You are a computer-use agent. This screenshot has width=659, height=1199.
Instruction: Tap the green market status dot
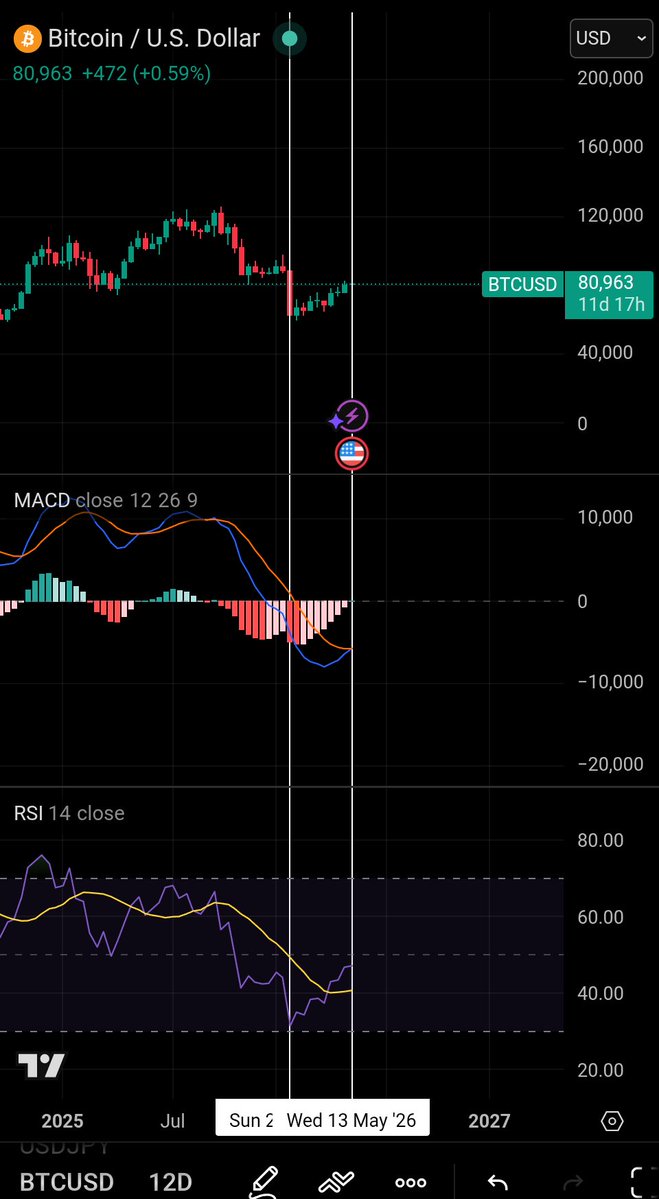[x=290, y=38]
